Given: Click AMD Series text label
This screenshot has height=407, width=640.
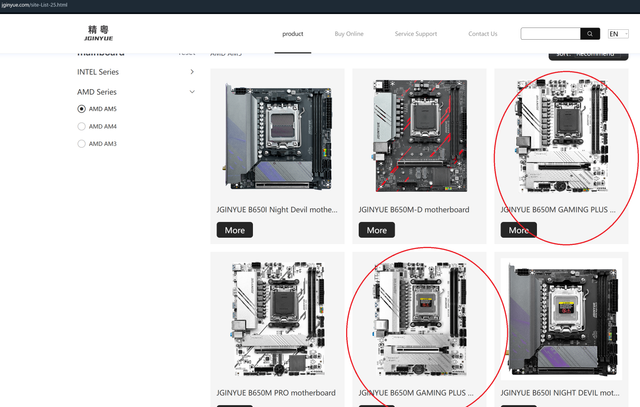Looking at the screenshot, I should coord(97,92).
